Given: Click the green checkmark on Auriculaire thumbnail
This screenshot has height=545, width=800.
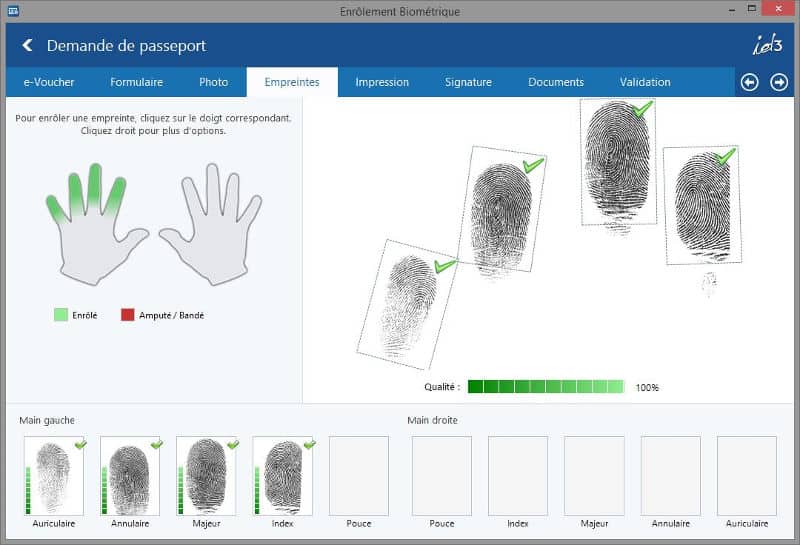Looking at the screenshot, I should coord(81,445).
